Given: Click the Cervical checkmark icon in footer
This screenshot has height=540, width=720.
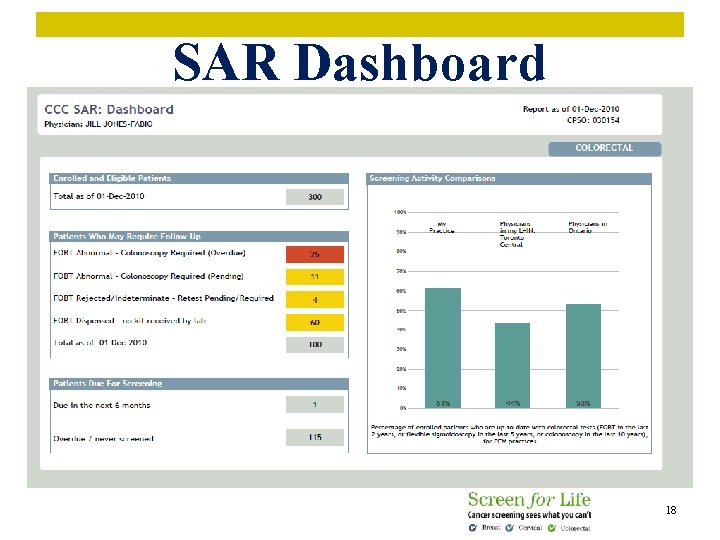Looking at the screenshot, I should (x=510, y=528).
